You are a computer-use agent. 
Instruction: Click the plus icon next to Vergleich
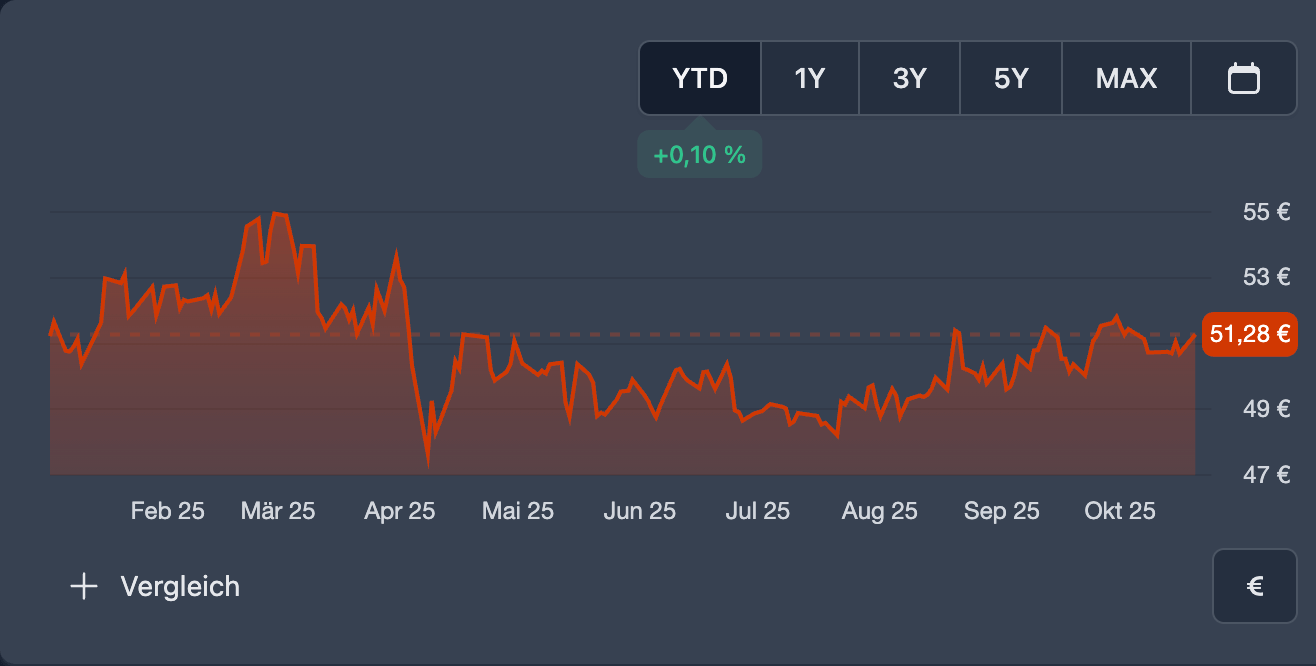pyautogui.click(x=84, y=586)
